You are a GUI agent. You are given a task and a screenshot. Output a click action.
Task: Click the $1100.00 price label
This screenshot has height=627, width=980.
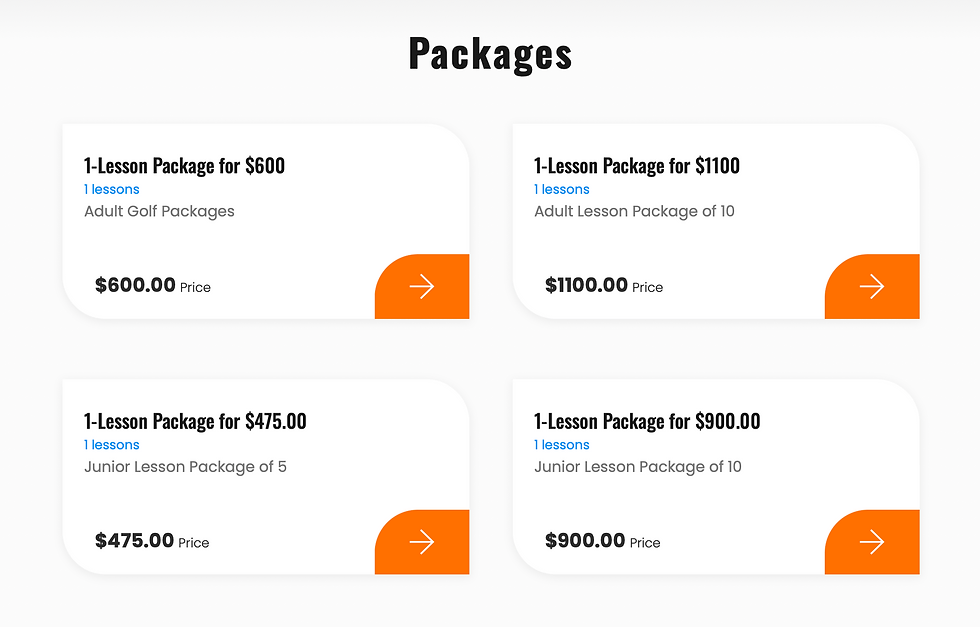point(586,285)
